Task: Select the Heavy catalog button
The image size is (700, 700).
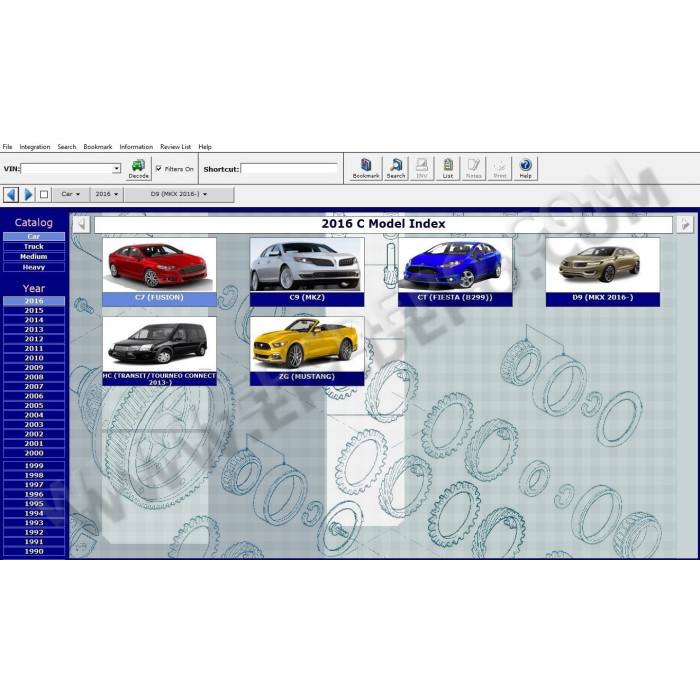Action: tap(34, 267)
